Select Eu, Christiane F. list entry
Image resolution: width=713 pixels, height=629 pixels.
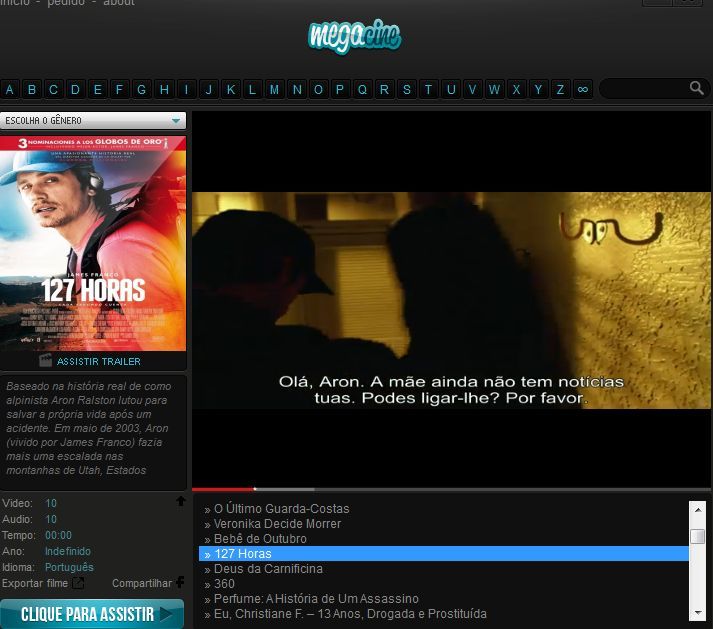coord(350,614)
